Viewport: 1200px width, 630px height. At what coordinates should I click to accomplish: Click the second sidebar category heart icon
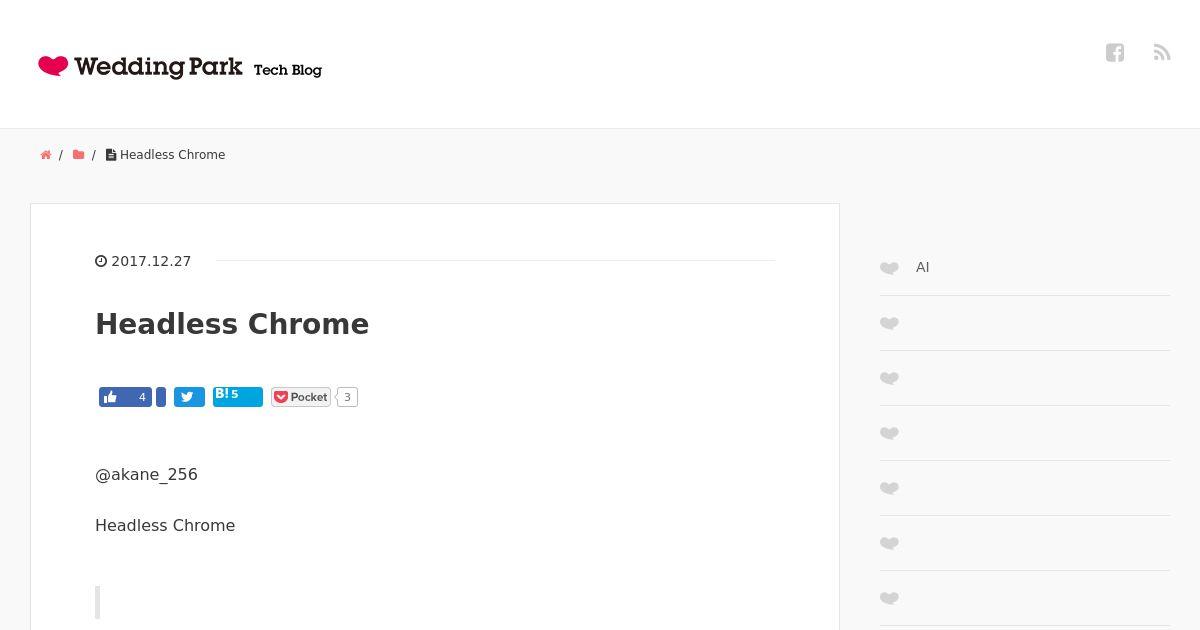[889, 323]
